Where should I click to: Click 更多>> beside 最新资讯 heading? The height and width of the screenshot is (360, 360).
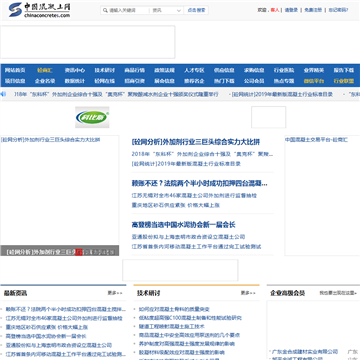point(115,293)
